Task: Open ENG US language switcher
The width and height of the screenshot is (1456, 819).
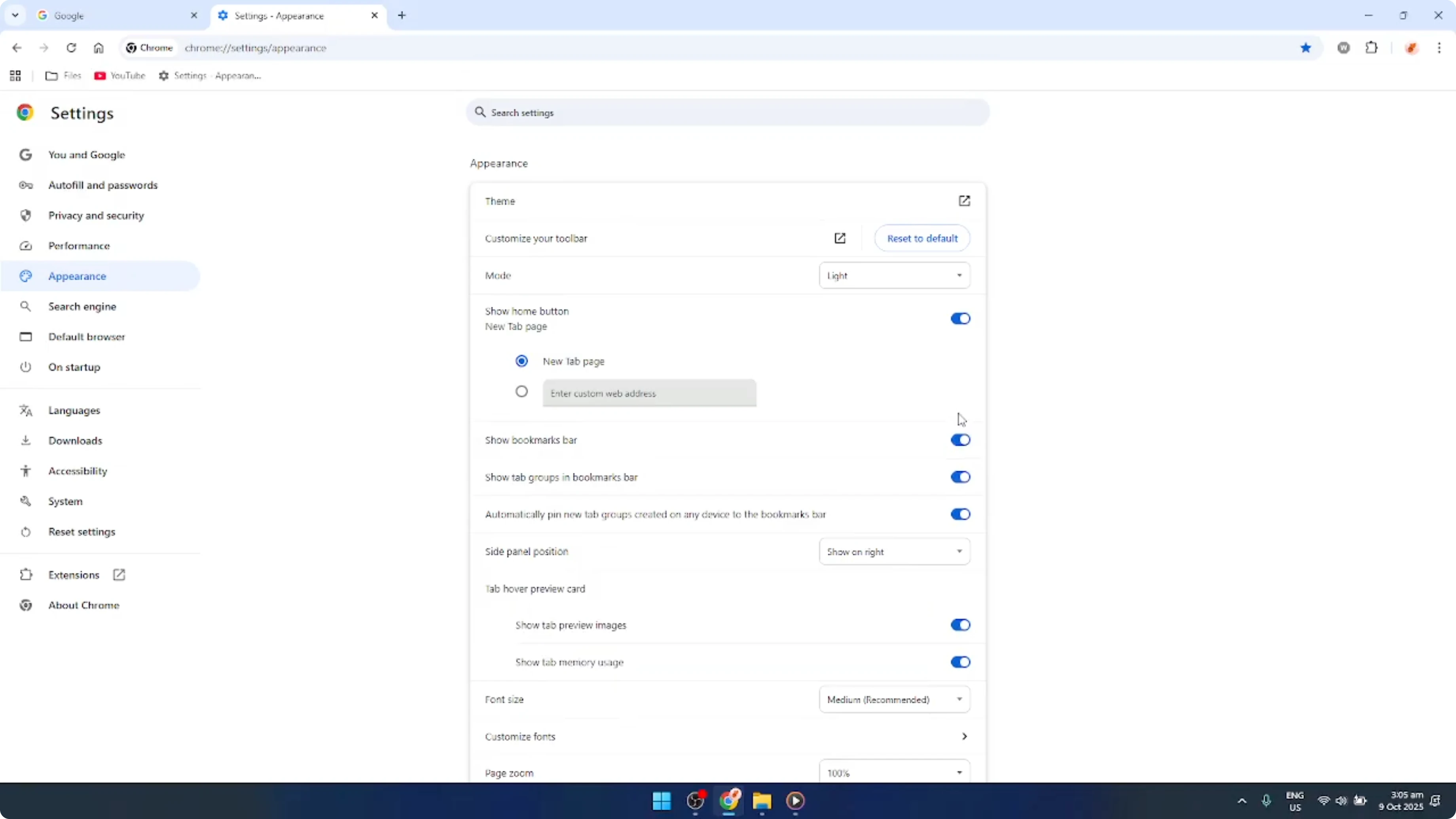Action: click(1295, 802)
